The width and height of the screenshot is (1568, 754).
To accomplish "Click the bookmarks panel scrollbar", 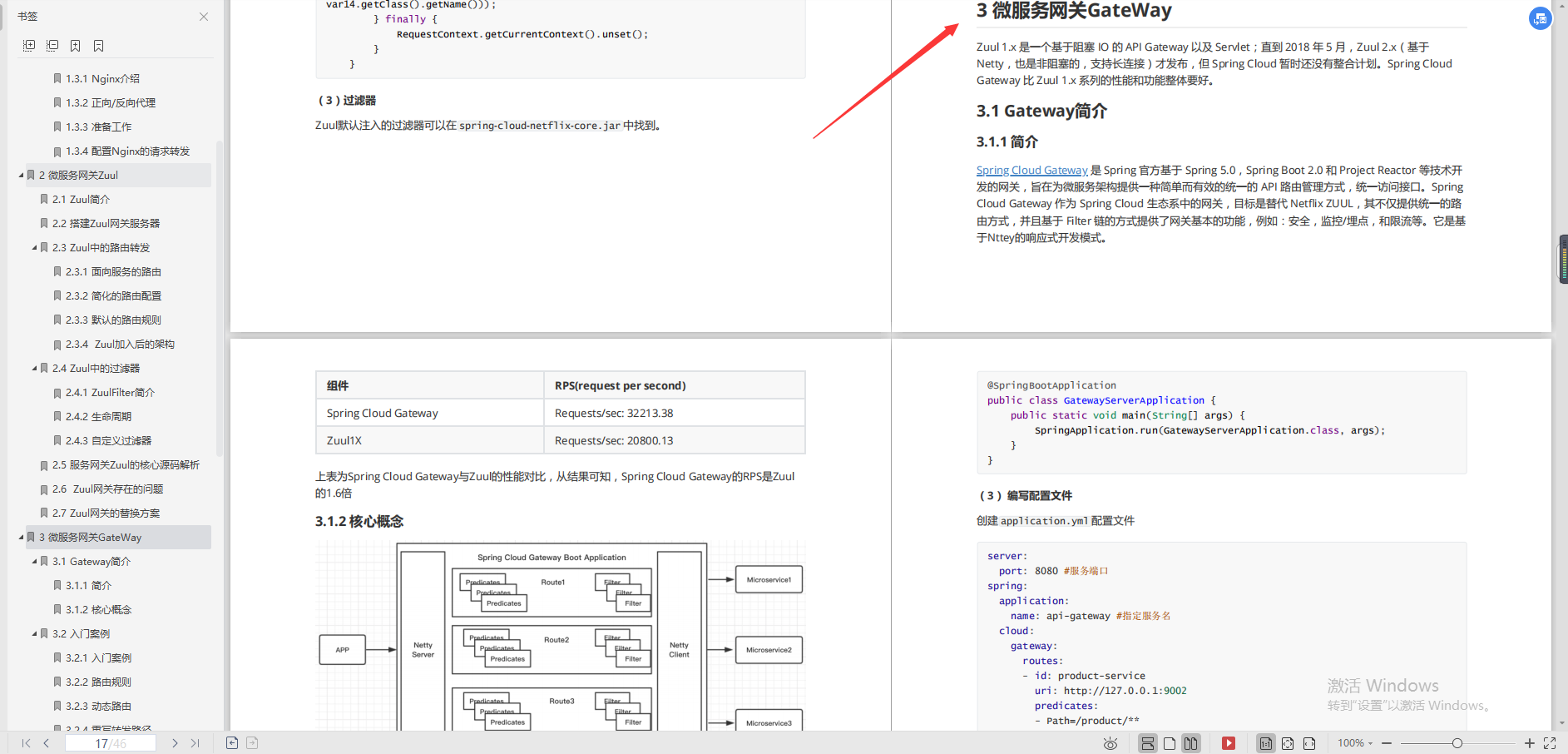I will click(x=220, y=298).
